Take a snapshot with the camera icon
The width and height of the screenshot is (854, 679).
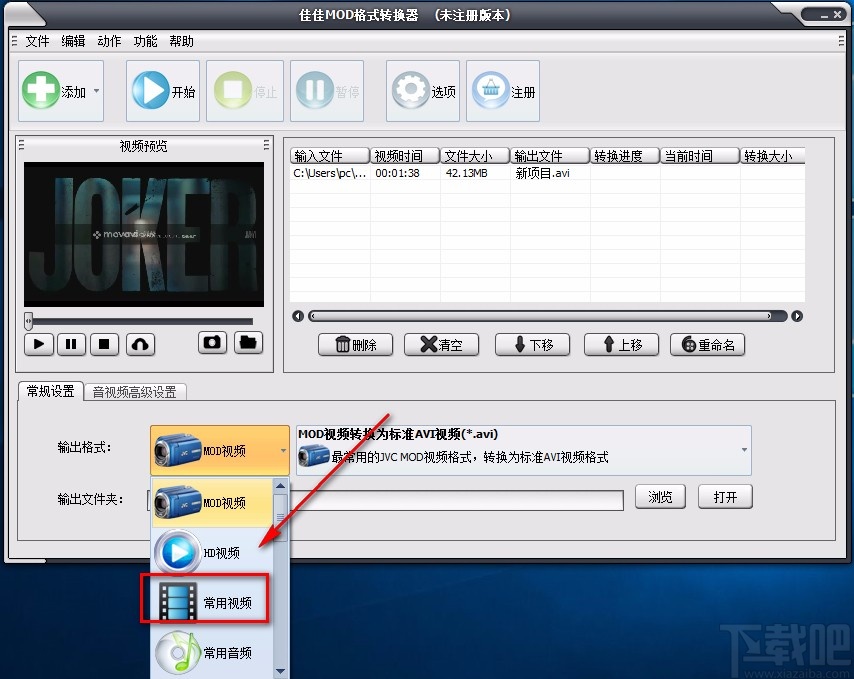click(212, 342)
